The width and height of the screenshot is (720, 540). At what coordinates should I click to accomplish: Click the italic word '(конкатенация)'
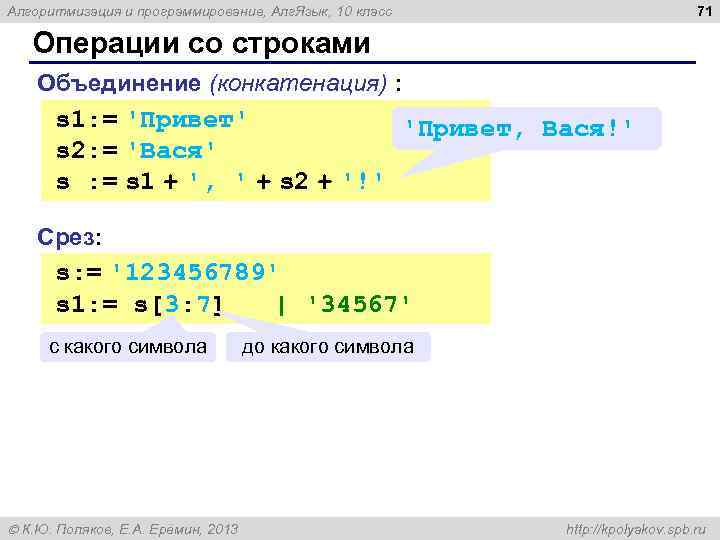coord(299,84)
